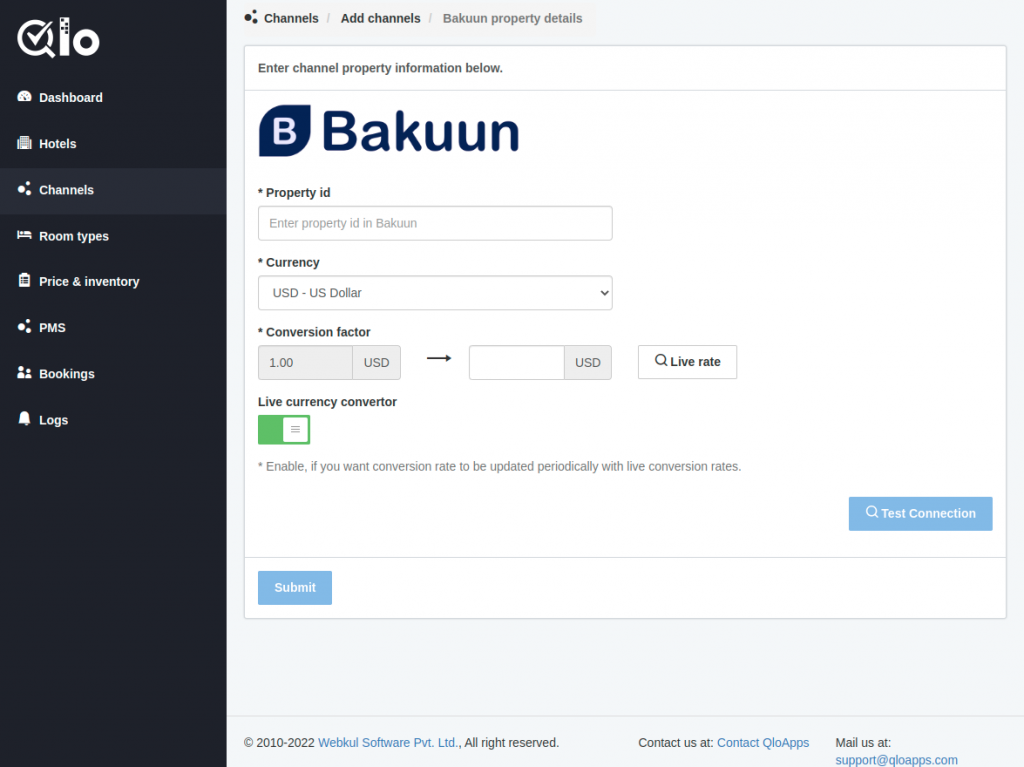
Task: Click the Qlo logo in sidebar
Action: 58,38
